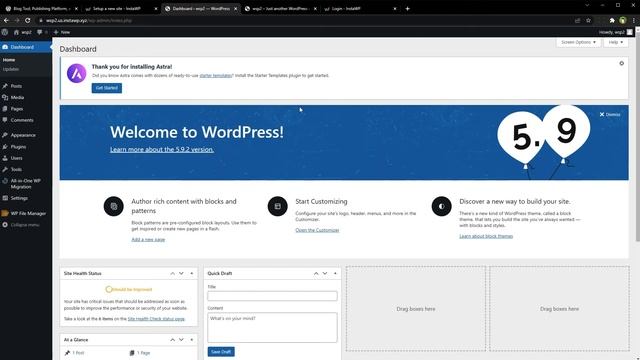Expand the Help dropdown tab
Image resolution: width=640 pixels, height=360 pixels.
(x=616, y=42)
